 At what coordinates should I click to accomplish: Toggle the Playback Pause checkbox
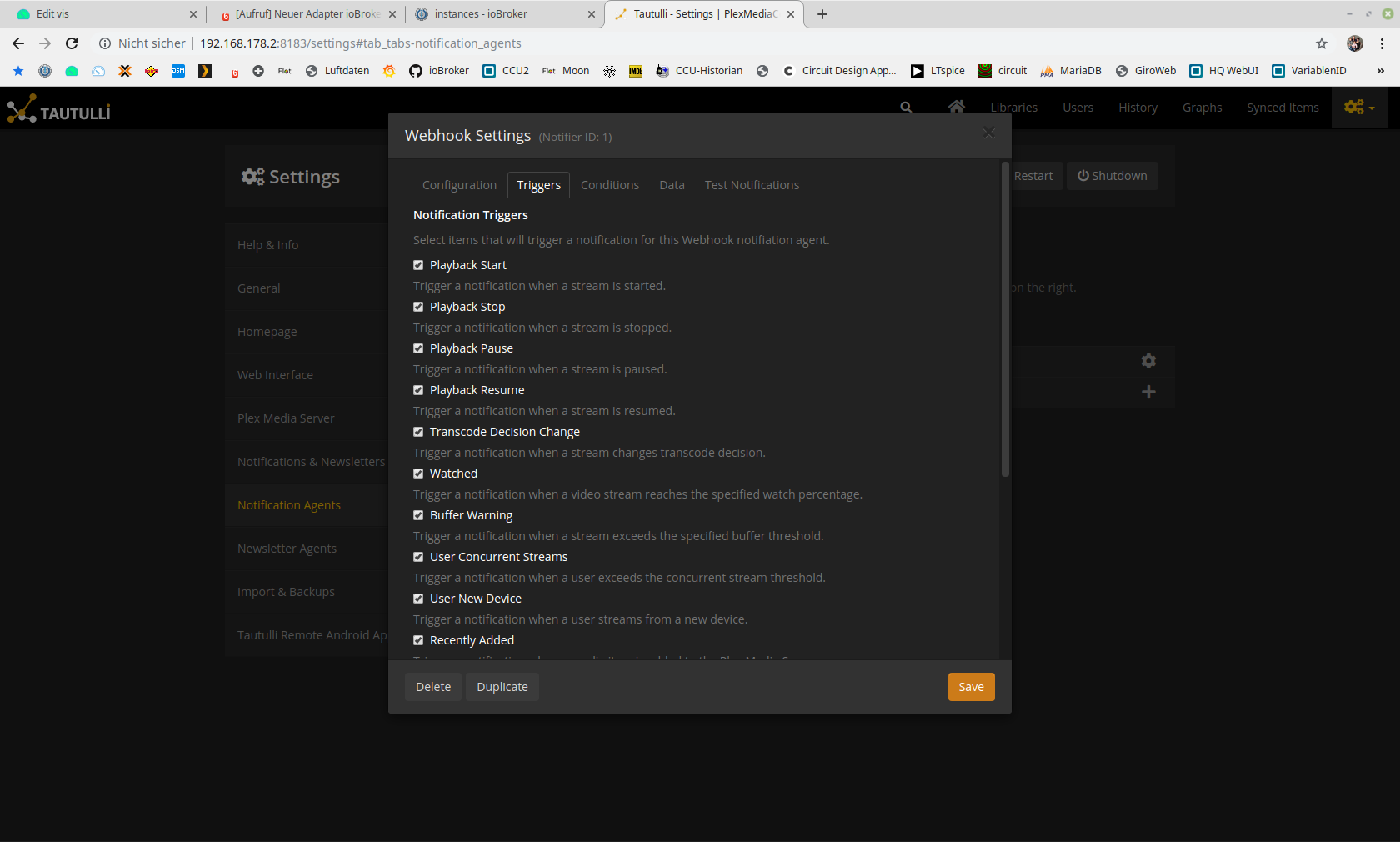coord(418,348)
